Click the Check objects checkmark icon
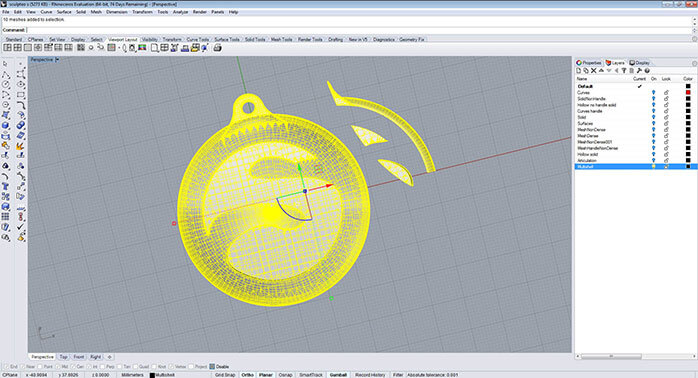 (x=20, y=227)
